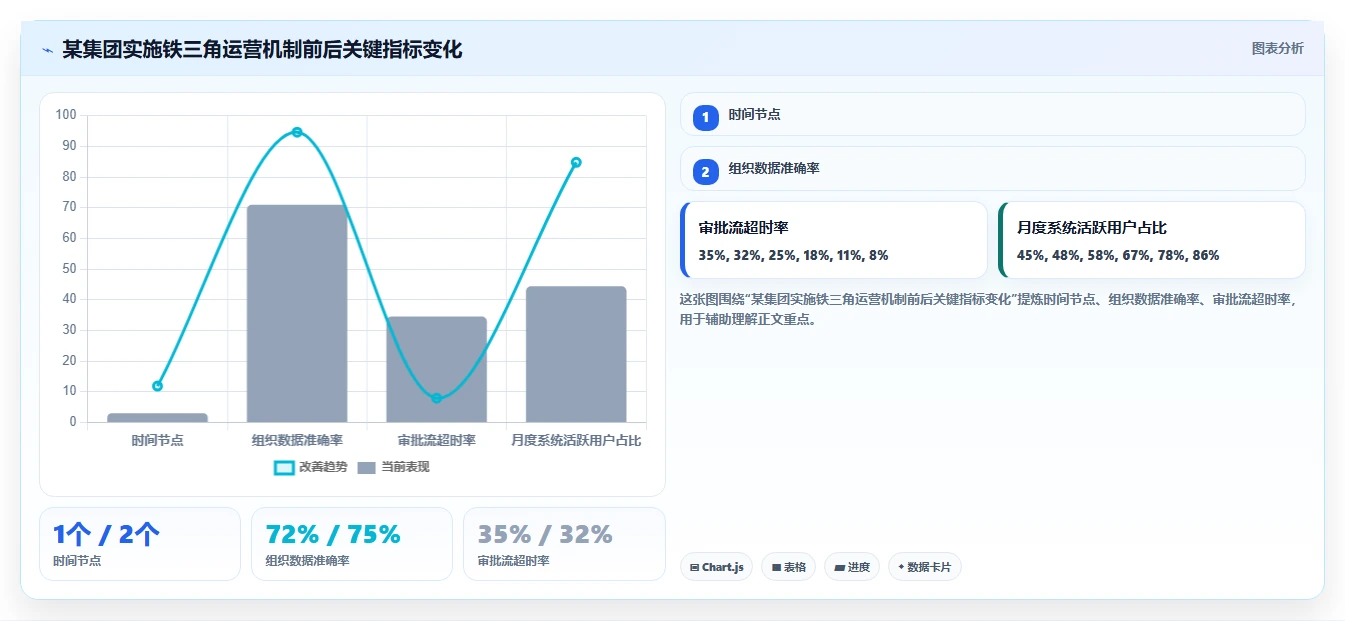This screenshot has height=621, width=1345.
Task: Open the 审批流超时率 data card
Action: 834,240
